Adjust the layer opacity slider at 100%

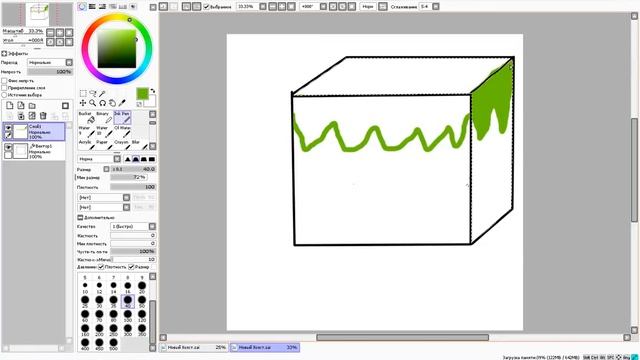click(x=50, y=72)
